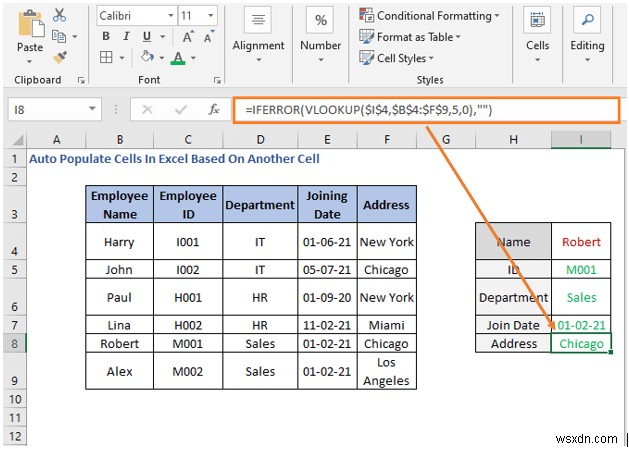Expand the font name Calibri dropdown
The width and height of the screenshot is (629, 449).
coord(171,16)
